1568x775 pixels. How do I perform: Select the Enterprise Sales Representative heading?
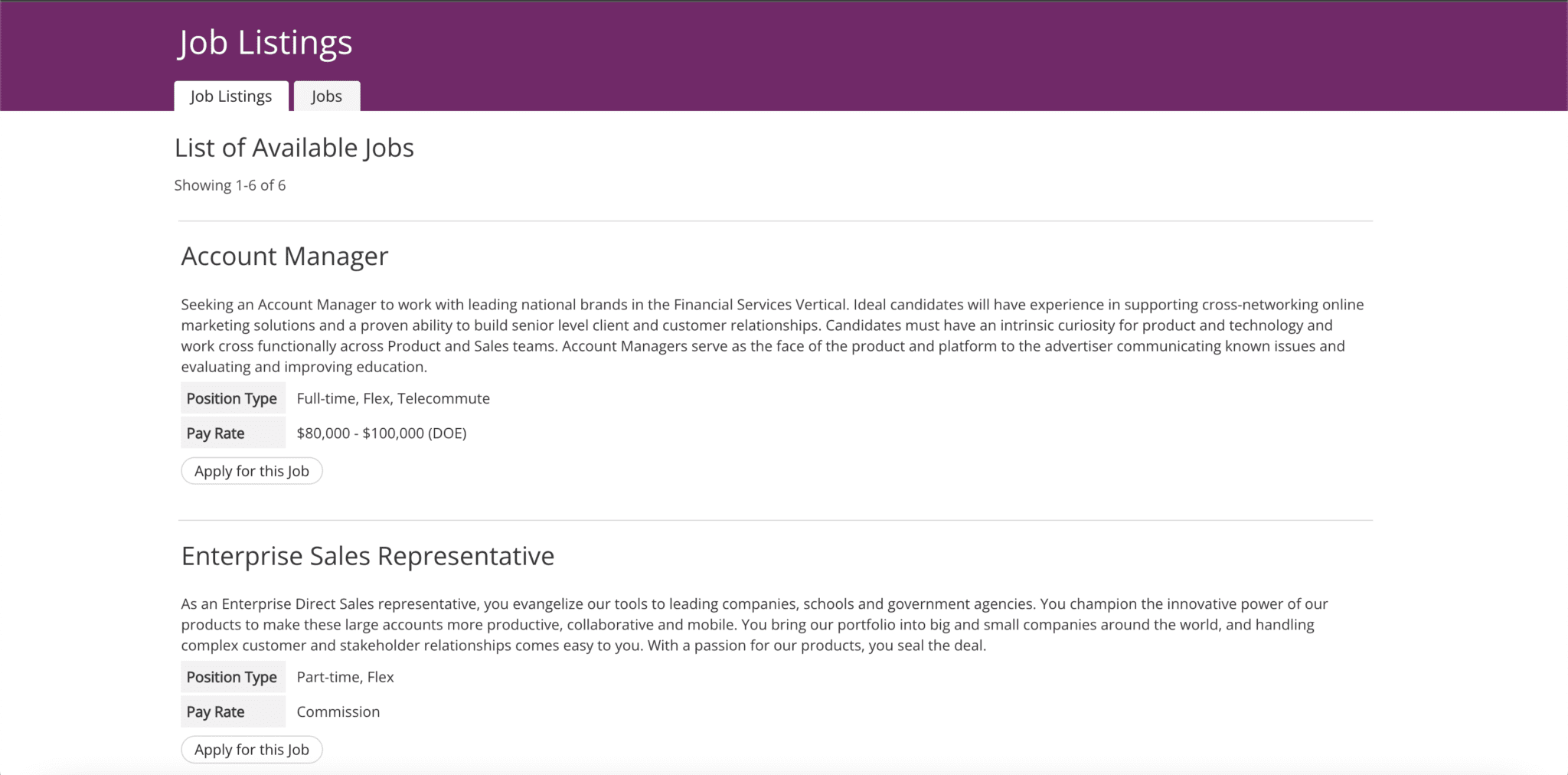pyautogui.click(x=367, y=556)
